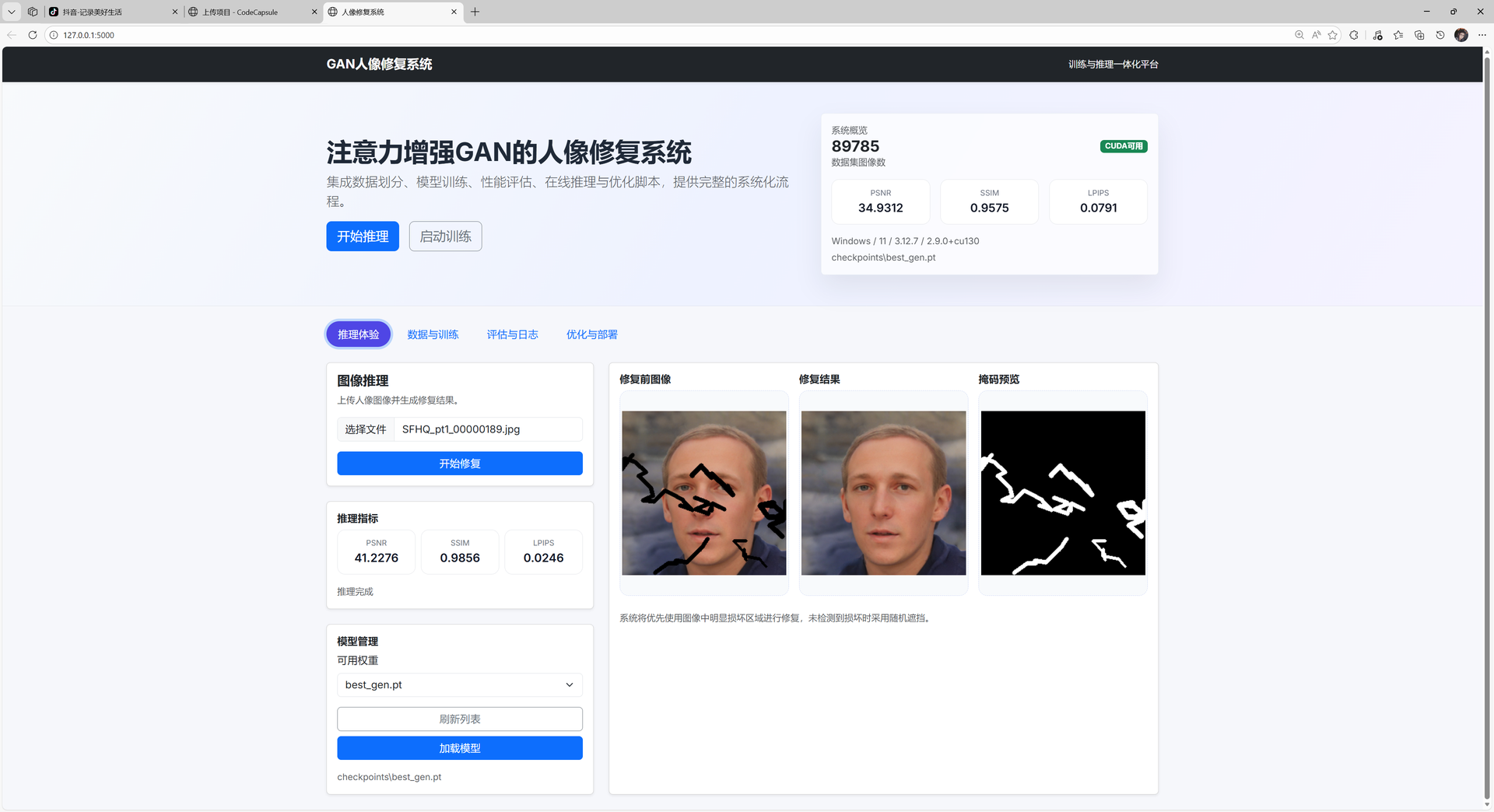The width and height of the screenshot is (1494, 812).
Task: Open the browser settings ellipsis menu
Action: point(1482,35)
